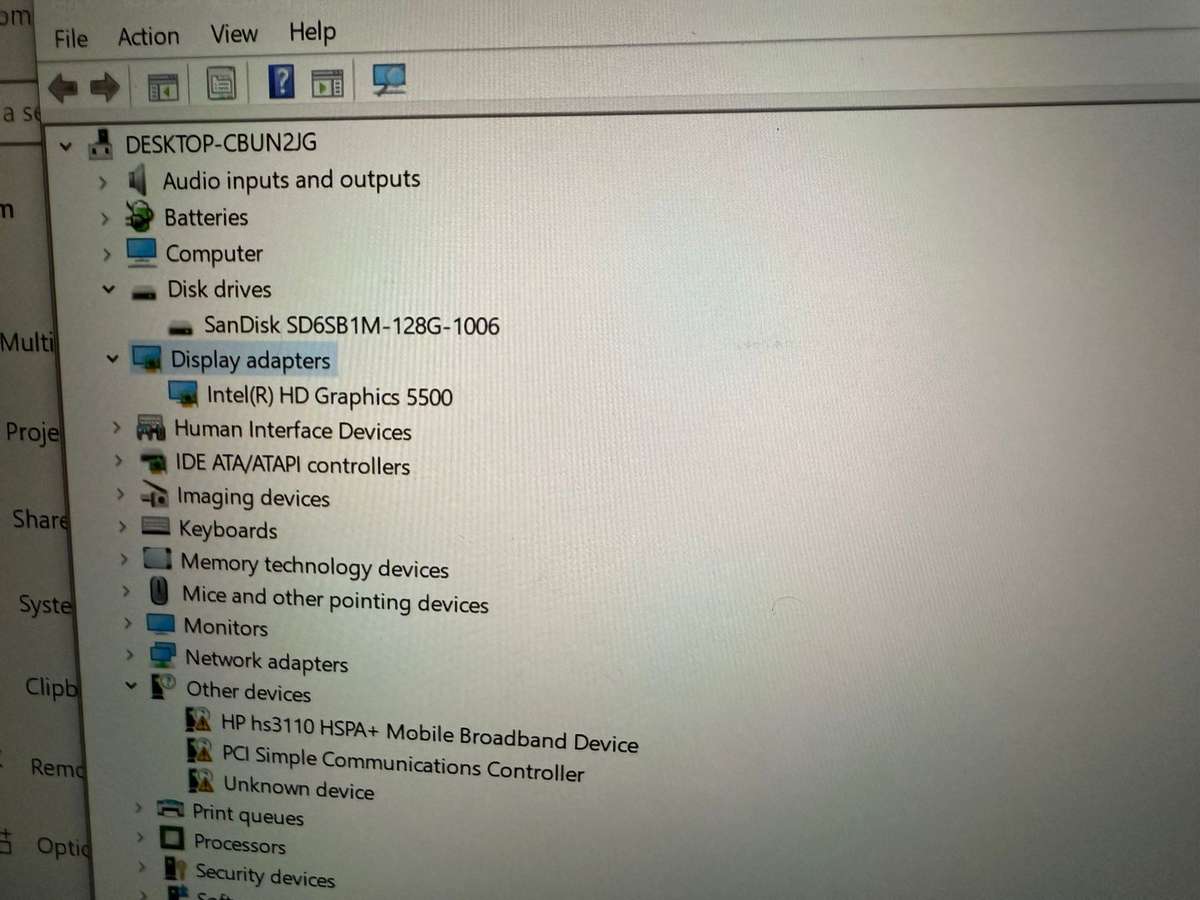Click the Scan for hardware changes icon
This screenshot has height=900, width=1200.
tap(389, 80)
